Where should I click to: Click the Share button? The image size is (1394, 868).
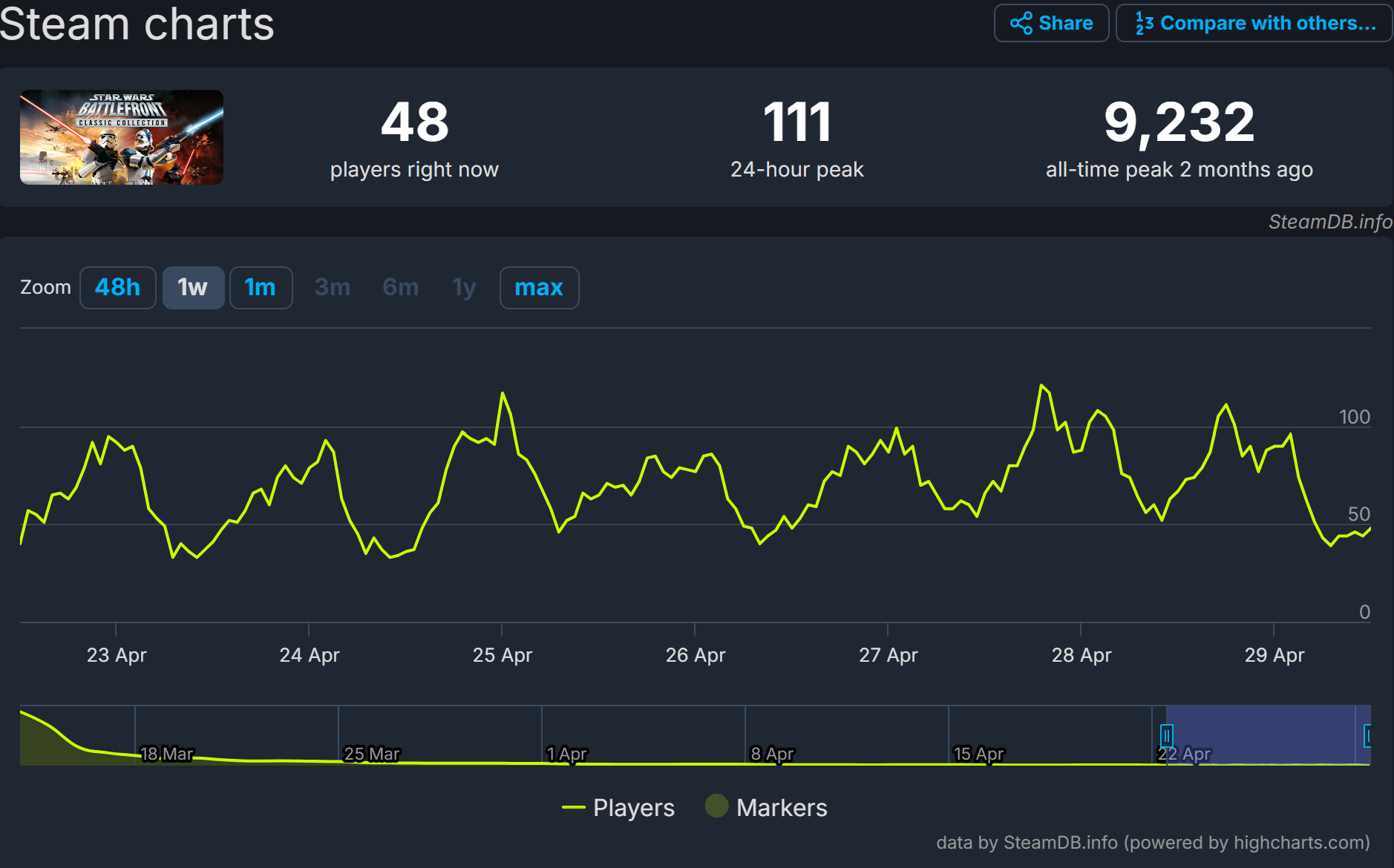click(x=1051, y=23)
